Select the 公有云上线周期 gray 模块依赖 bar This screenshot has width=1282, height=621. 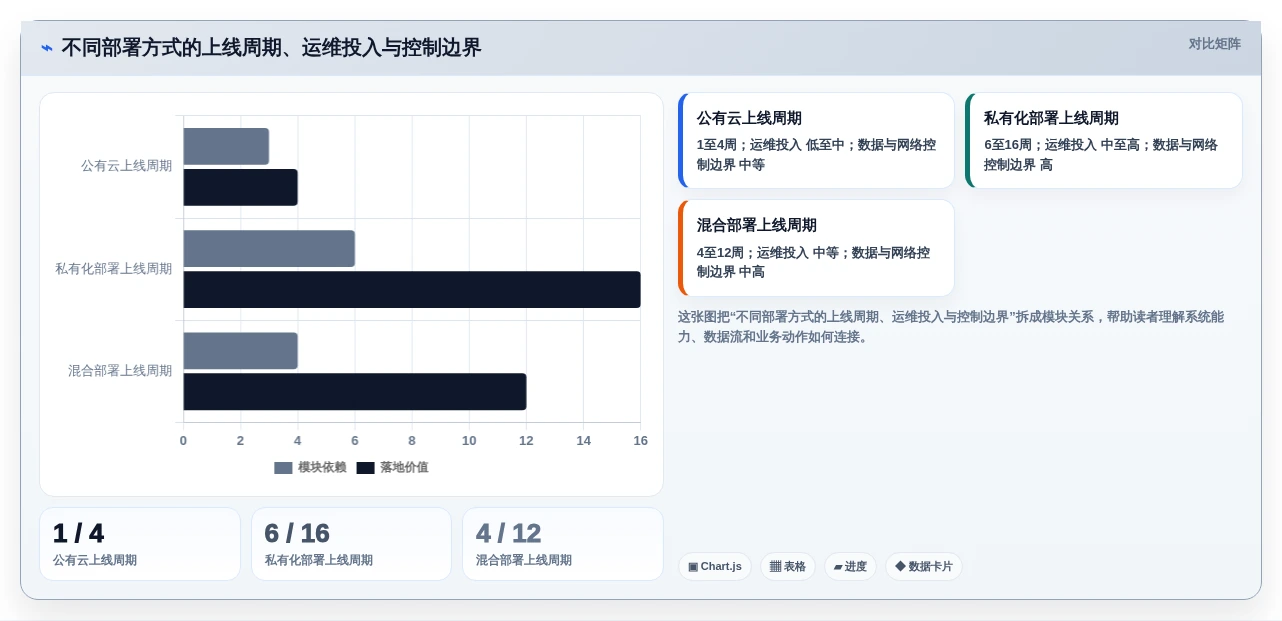click(x=226, y=146)
